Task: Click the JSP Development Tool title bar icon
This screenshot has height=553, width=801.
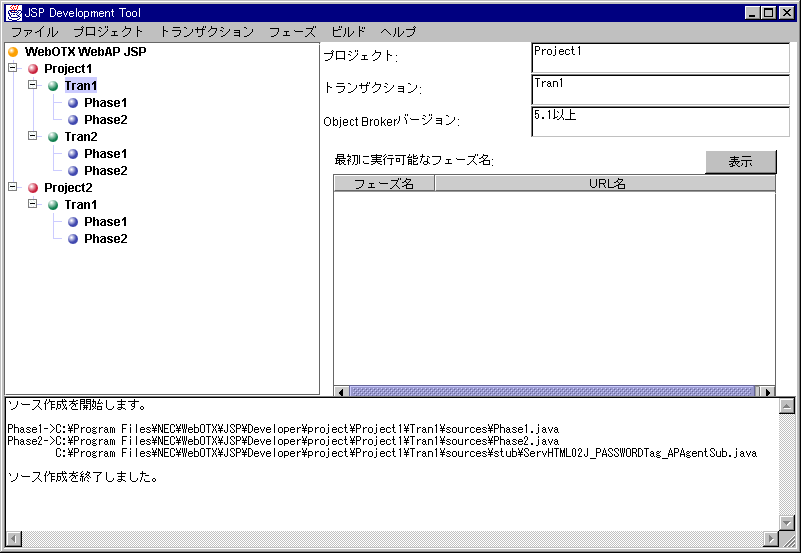Action: click(x=14, y=13)
